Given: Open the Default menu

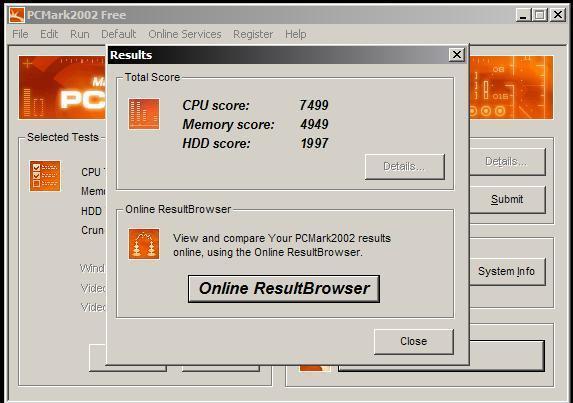Looking at the screenshot, I should 118,34.
